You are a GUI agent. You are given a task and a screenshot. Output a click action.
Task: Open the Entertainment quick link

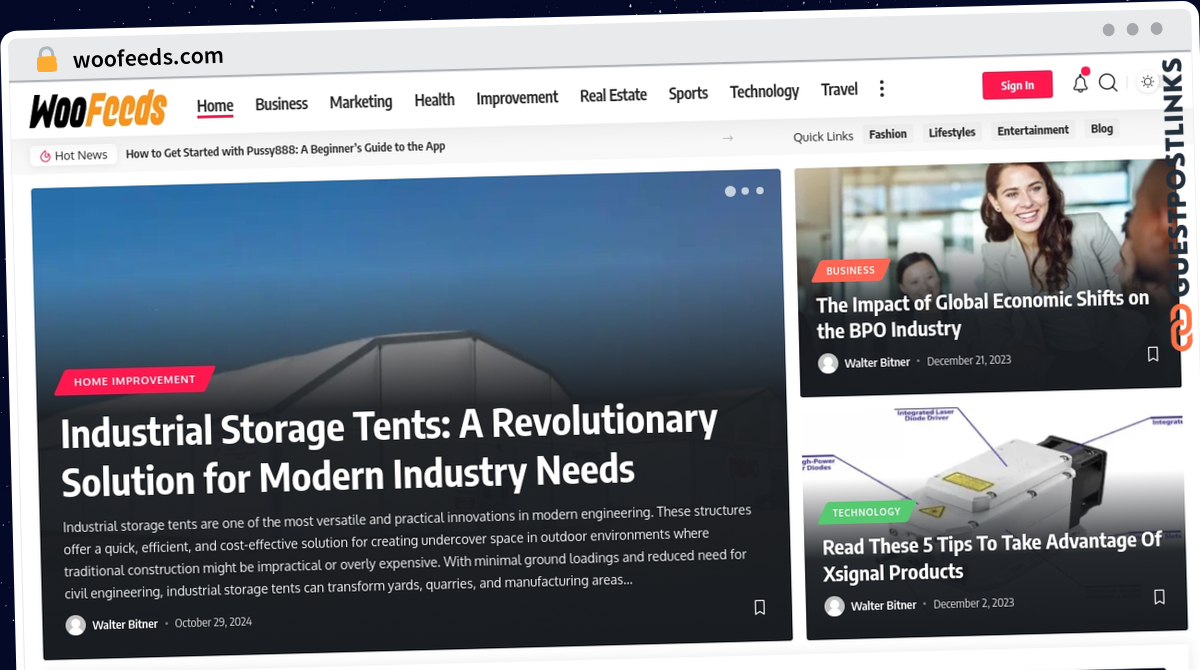click(1033, 130)
